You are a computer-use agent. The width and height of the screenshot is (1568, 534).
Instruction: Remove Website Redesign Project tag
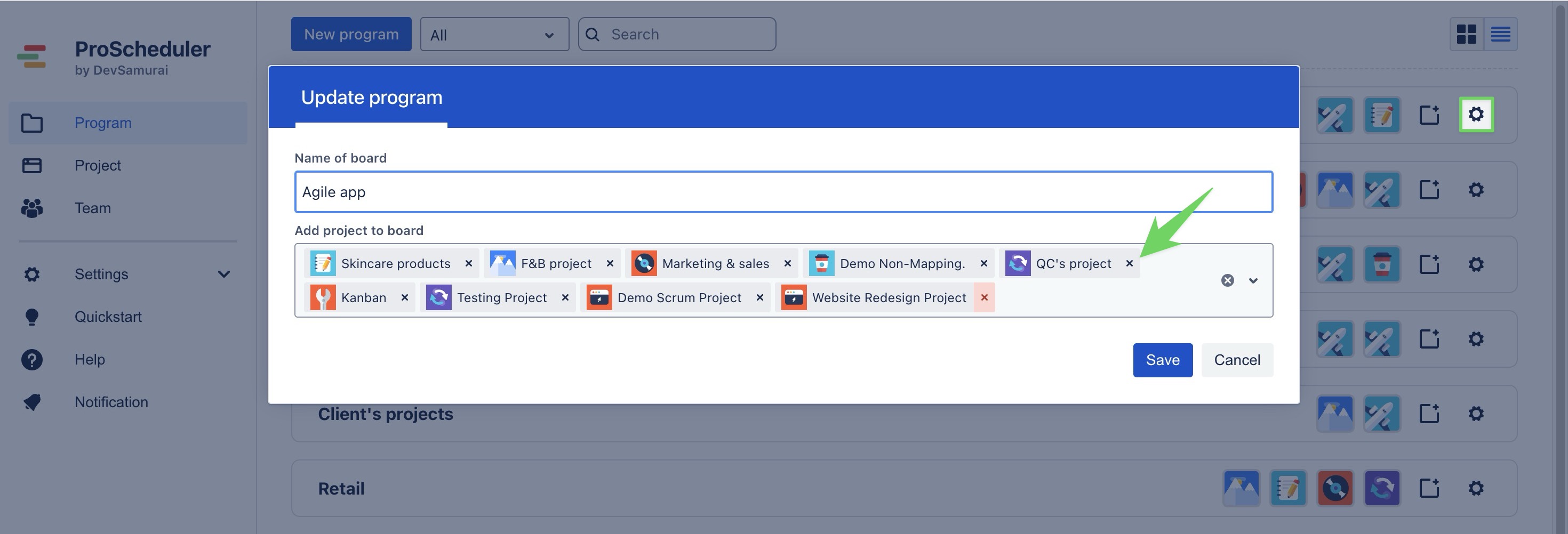pos(983,297)
